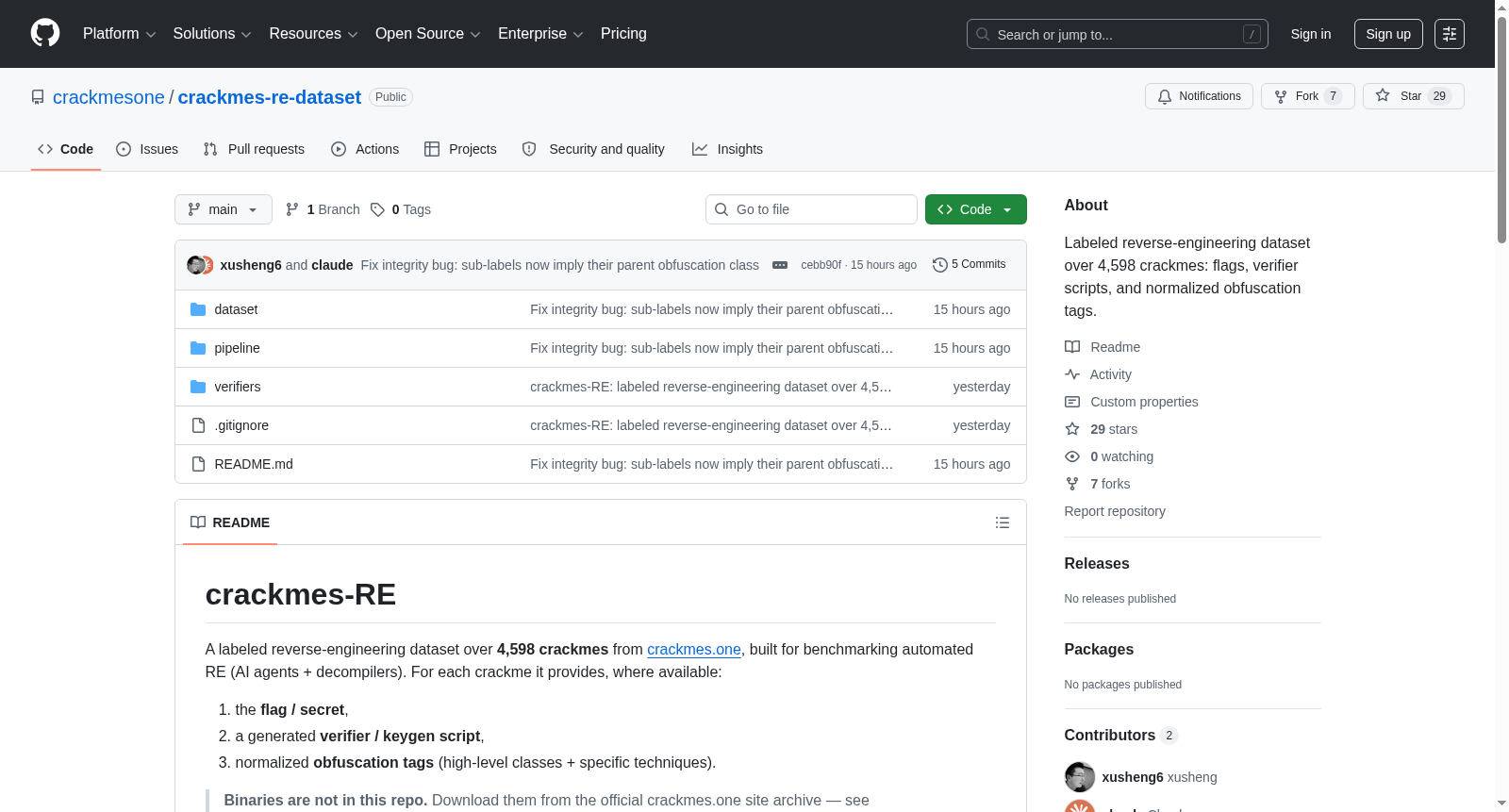This screenshot has height=812, width=1509.
Task: Click the search magnifier icon
Action: point(983,34)
